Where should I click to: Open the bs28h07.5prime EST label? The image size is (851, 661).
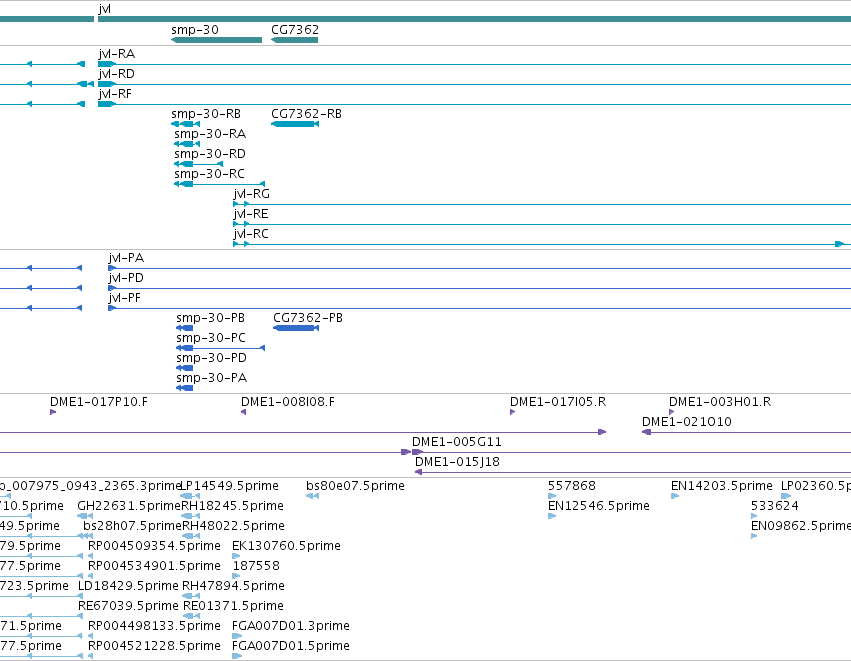pyautogui.click(x=132, y=526)
